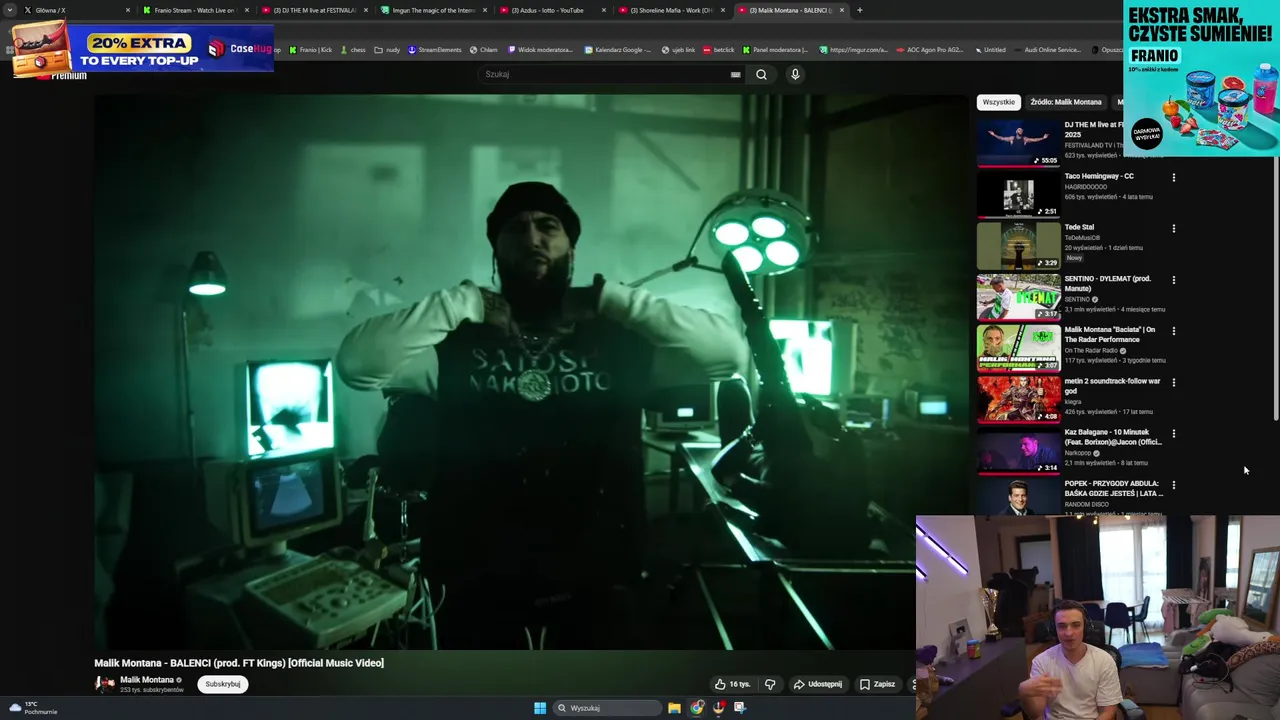
Task: Open the tab search dropdown arrow
Action: (11, 10)
